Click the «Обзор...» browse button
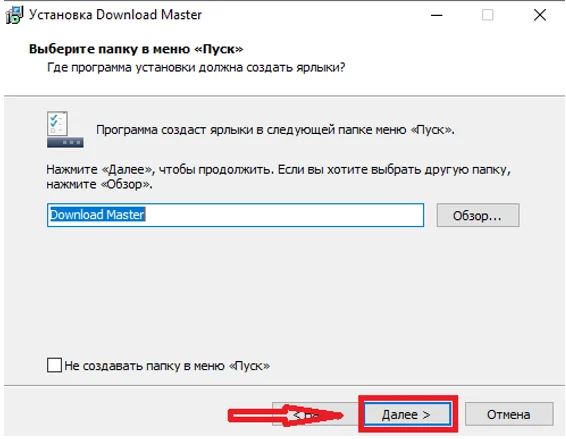 tap(478, 215)
